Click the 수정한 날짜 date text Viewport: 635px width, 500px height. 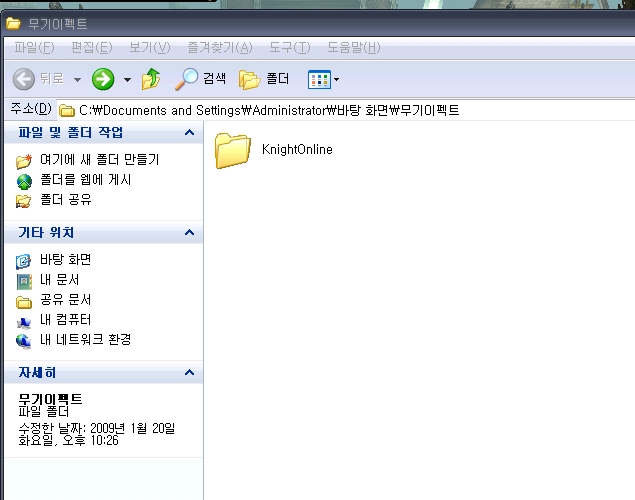click(x=97, y=434)
